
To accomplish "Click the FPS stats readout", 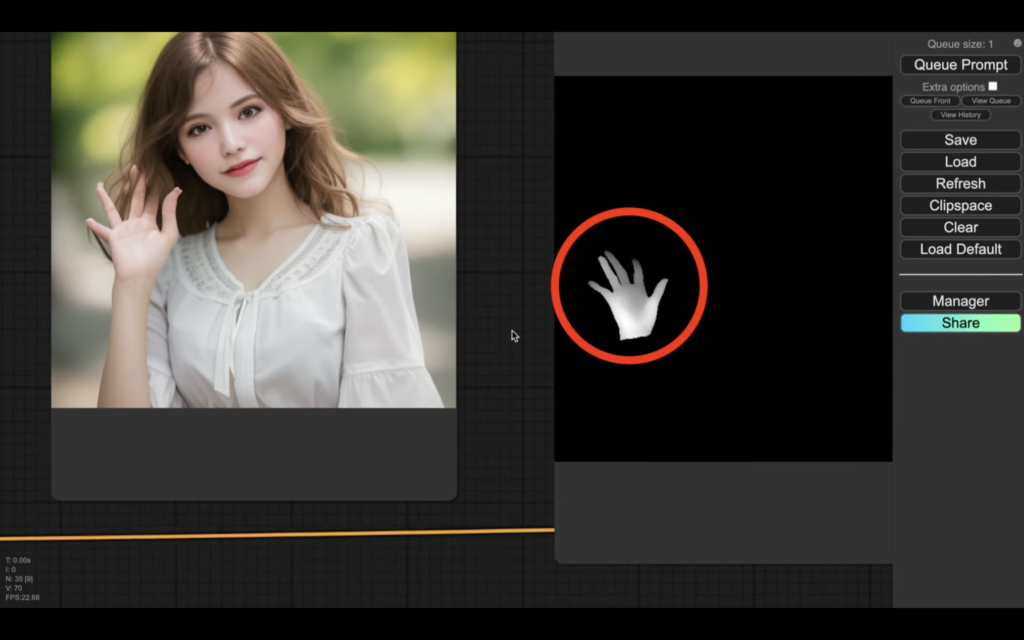I will tap(22, 598).
